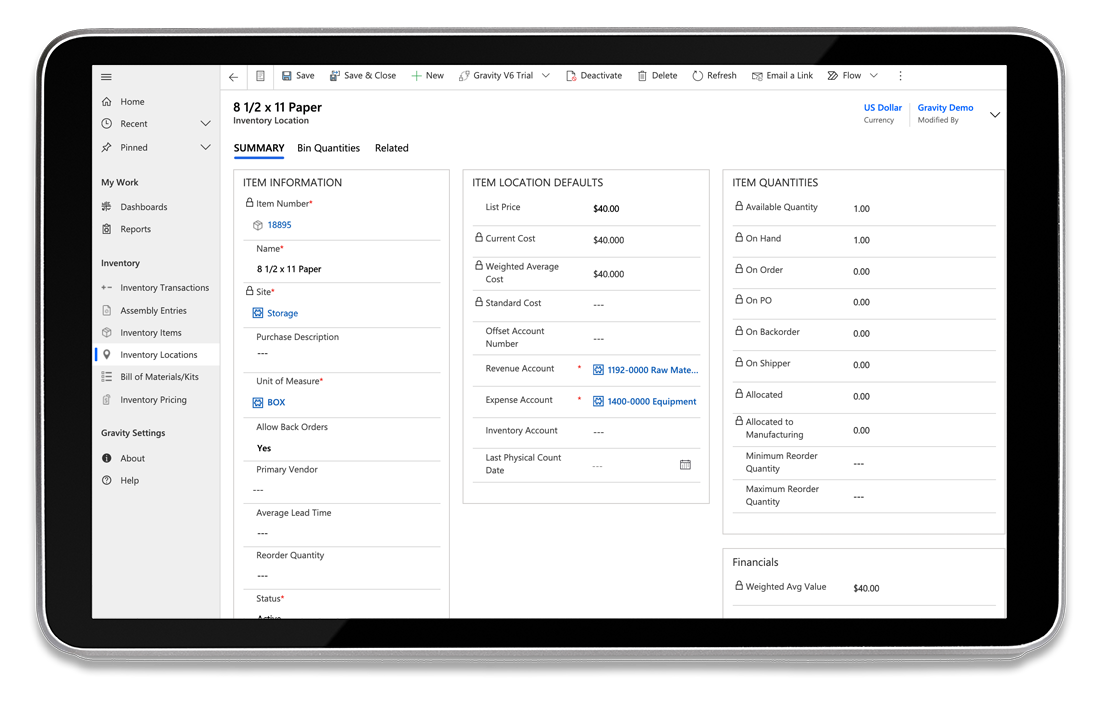Open 1192-0000 Raw Mate... revenue account
The width and height of the screenshot is (1100, 720).
(x=652, y=370)
